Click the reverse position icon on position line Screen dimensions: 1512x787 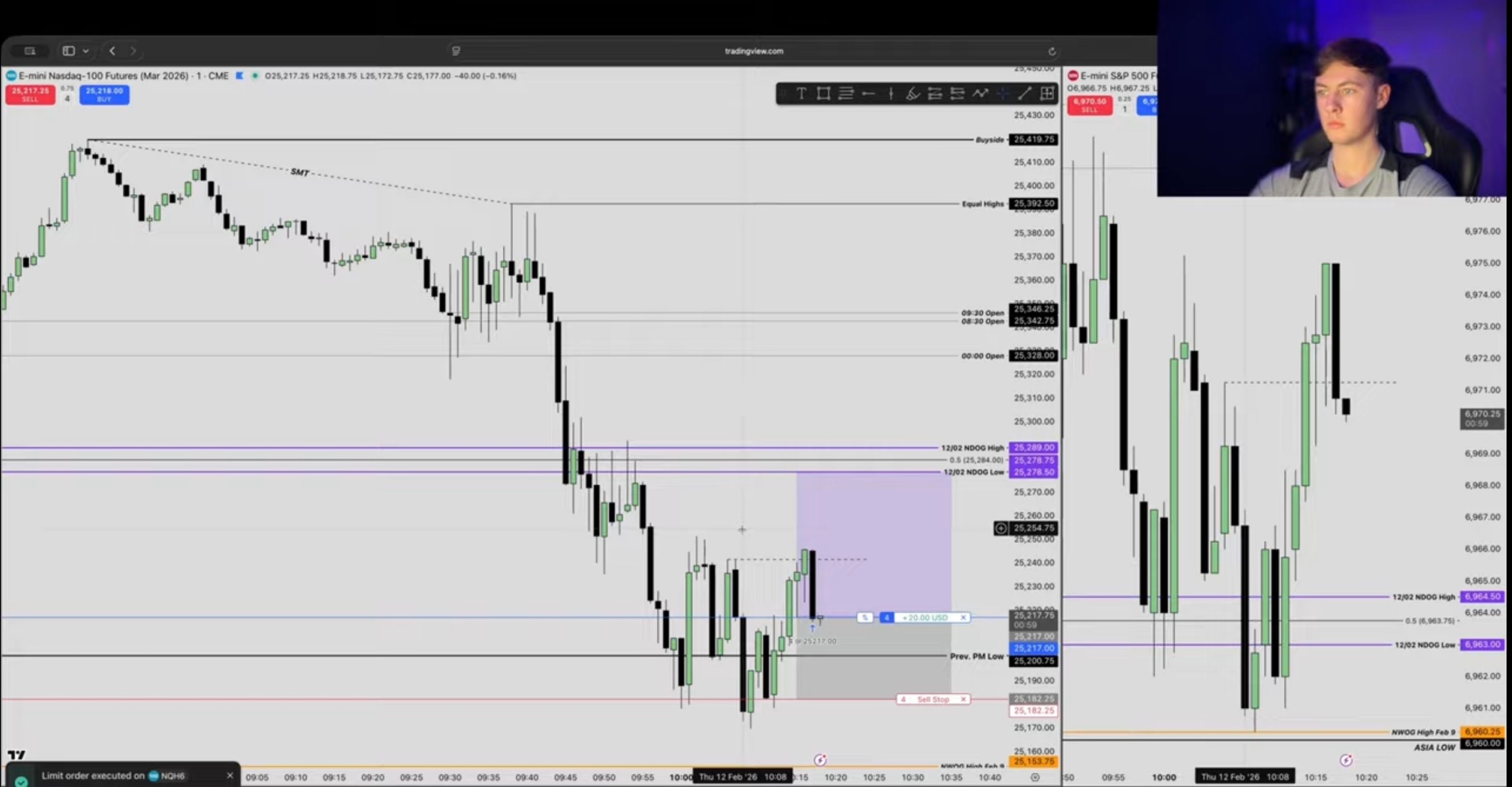(865, 618)
